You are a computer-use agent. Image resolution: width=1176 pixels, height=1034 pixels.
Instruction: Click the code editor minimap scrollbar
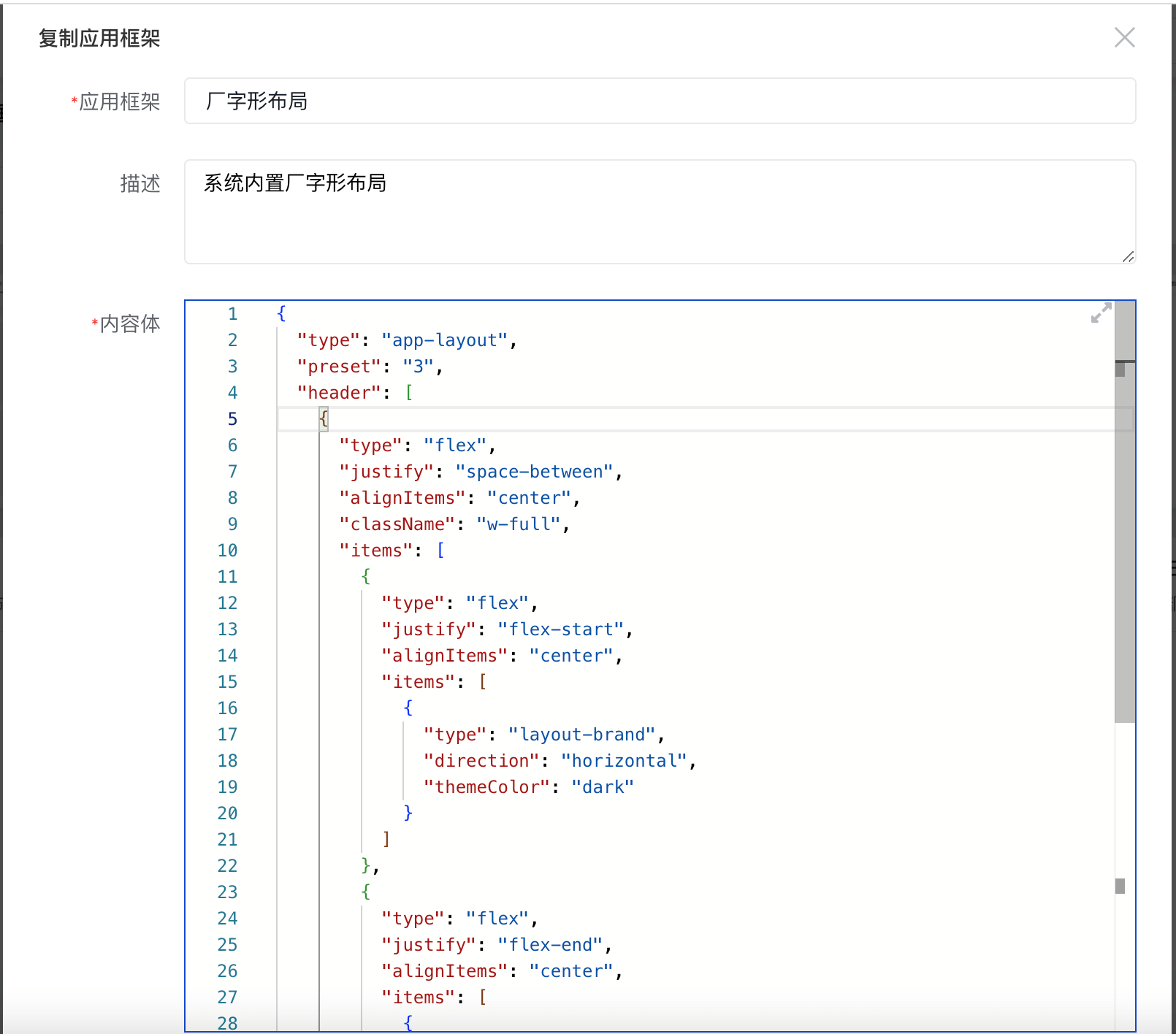[1125, 512]
